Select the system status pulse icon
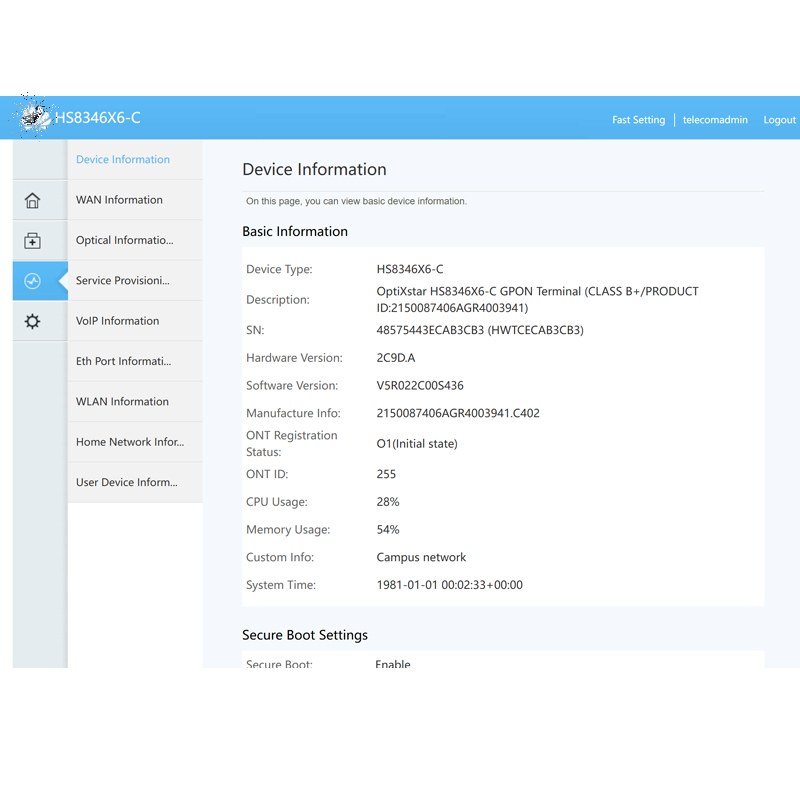Image resolution: width=800 pixels, height=800 pixels. click(32, 281)
